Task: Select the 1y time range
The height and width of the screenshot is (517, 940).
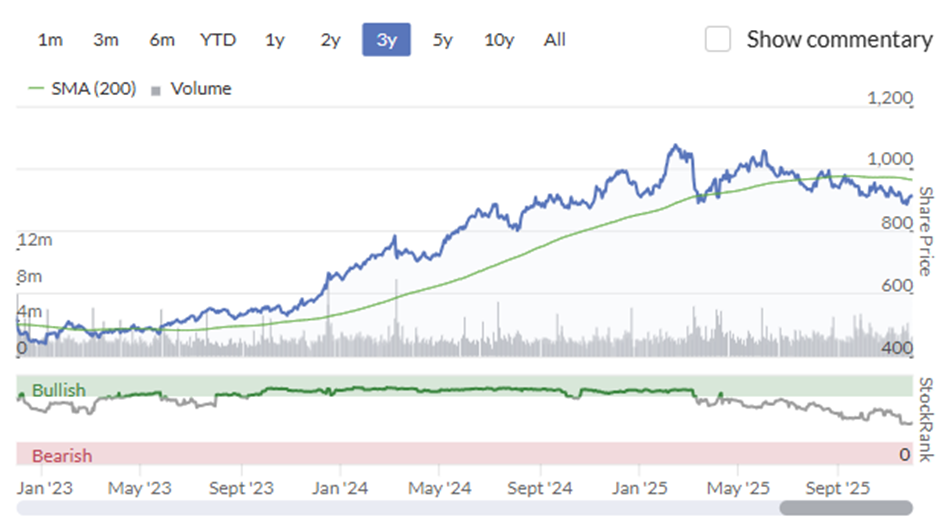Action: (x=275, y=40)
